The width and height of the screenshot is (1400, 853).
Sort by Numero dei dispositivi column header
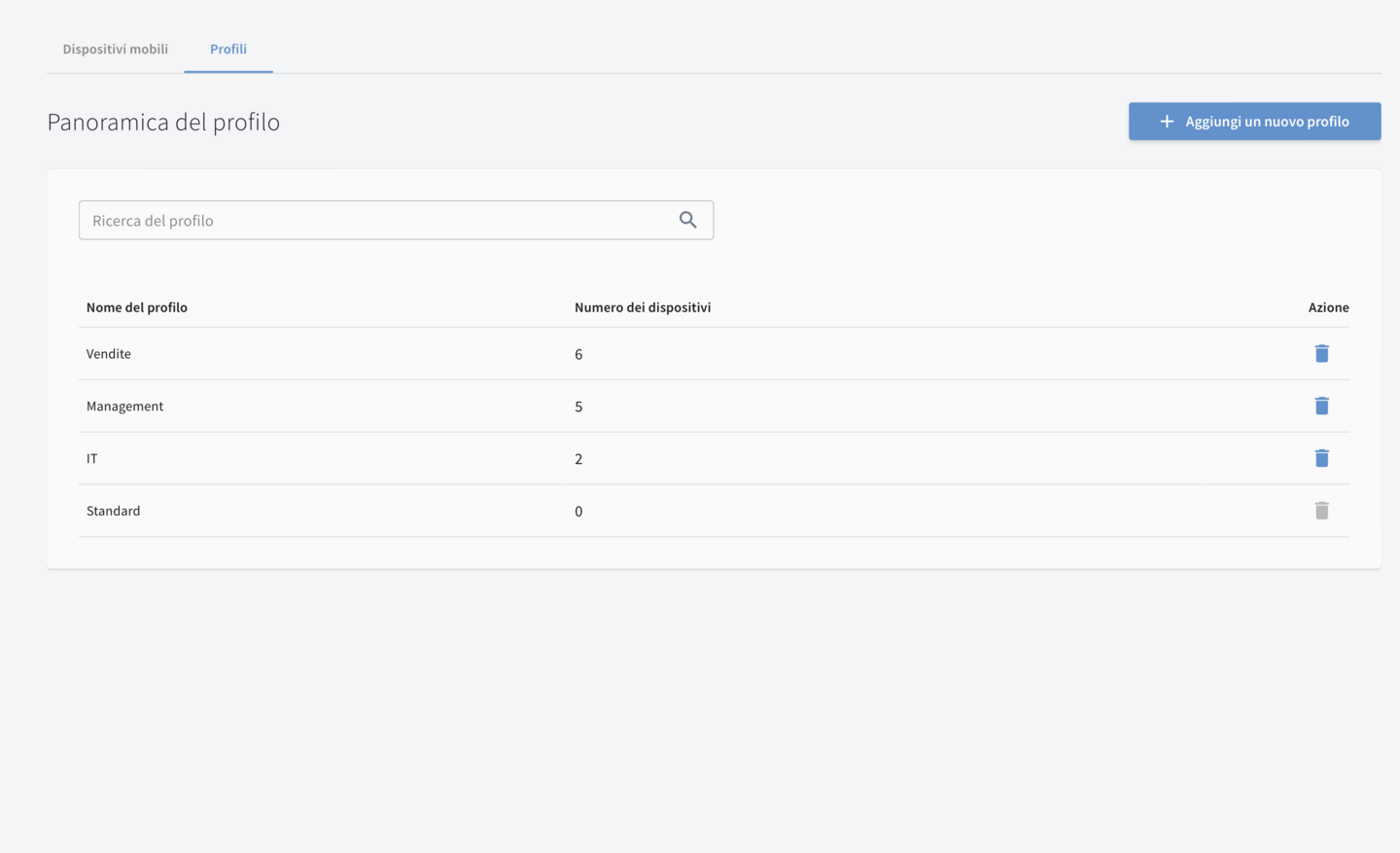642,307
